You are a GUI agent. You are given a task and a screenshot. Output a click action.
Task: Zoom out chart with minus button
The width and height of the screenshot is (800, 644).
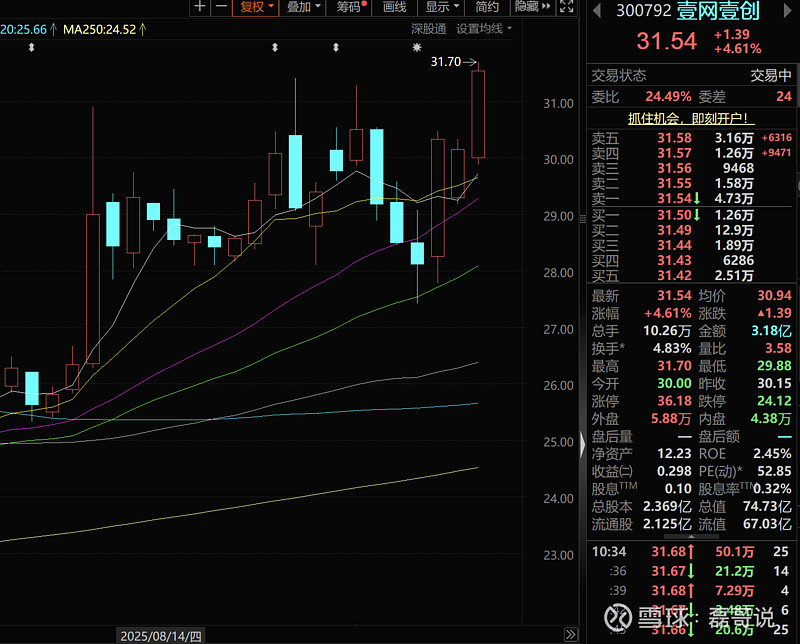click(221, 7)
